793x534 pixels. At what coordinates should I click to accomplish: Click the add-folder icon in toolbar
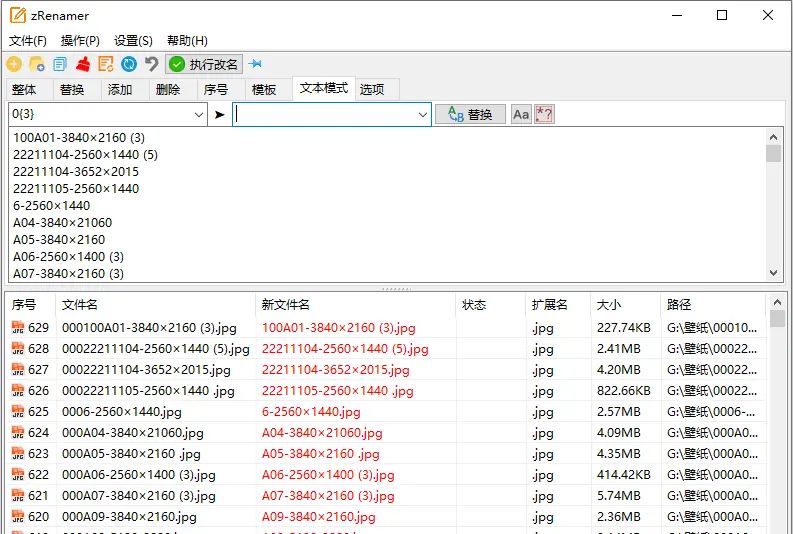click(x=37, y=64)
